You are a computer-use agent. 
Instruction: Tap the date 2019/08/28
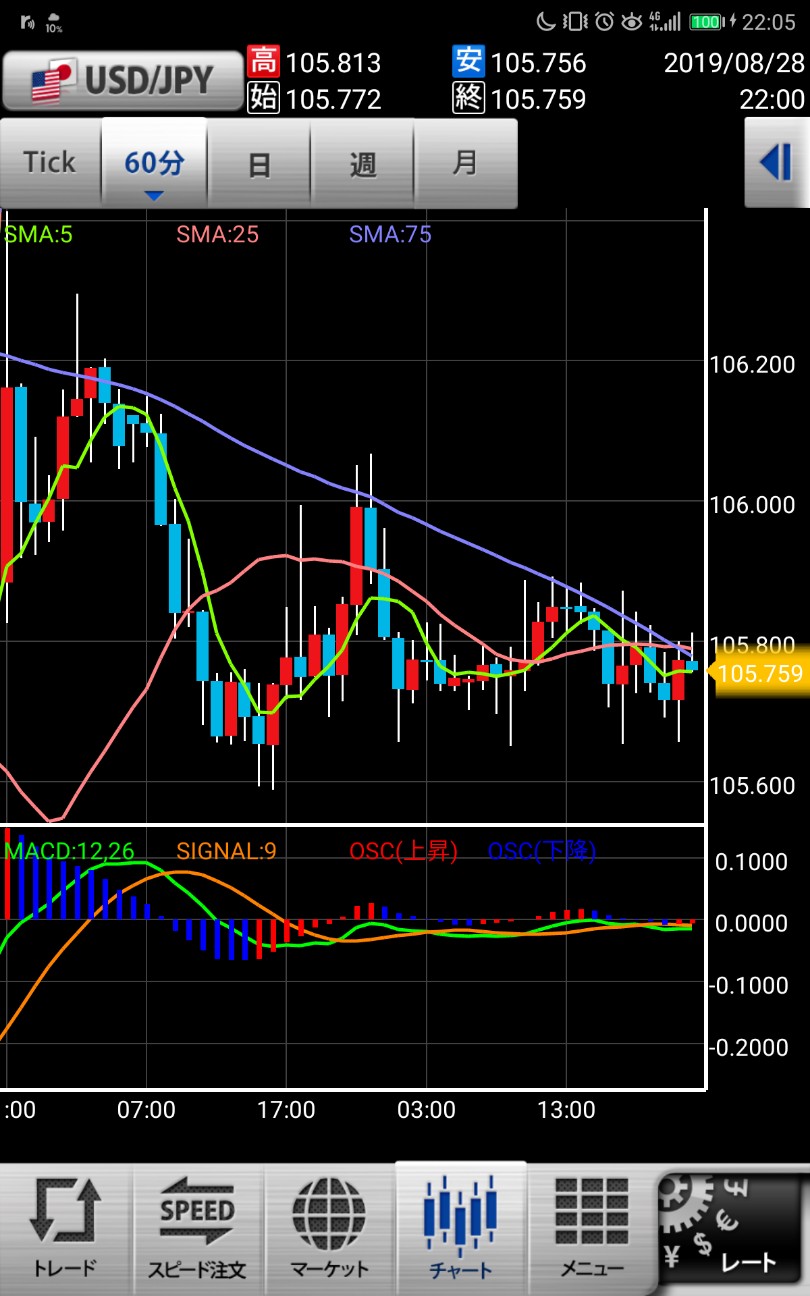(x=734, y=64)
